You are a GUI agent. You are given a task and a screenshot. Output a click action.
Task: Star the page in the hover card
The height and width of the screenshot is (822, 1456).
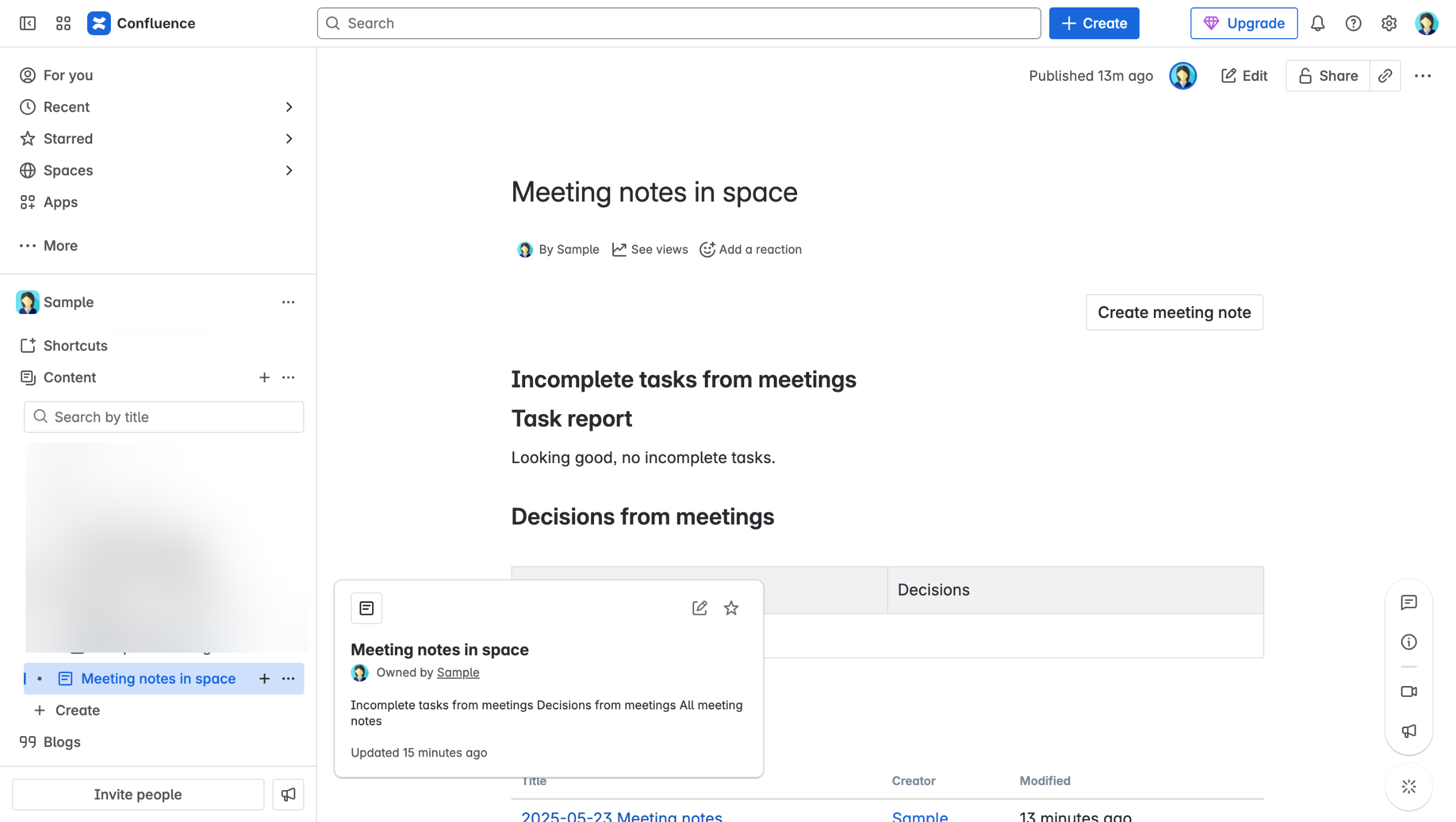pos(731,608)
